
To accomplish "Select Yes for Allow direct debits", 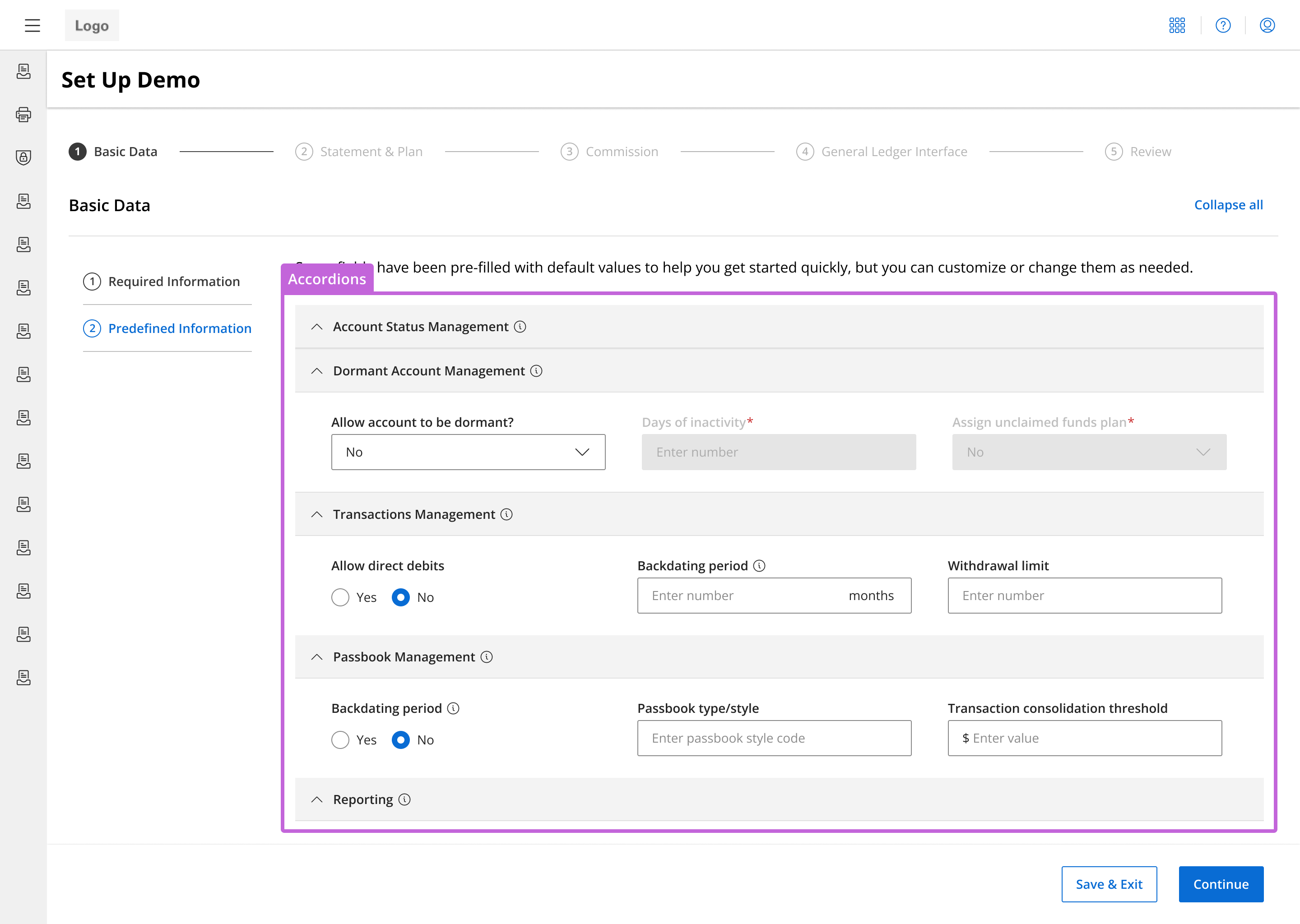I will pos(340,597).
